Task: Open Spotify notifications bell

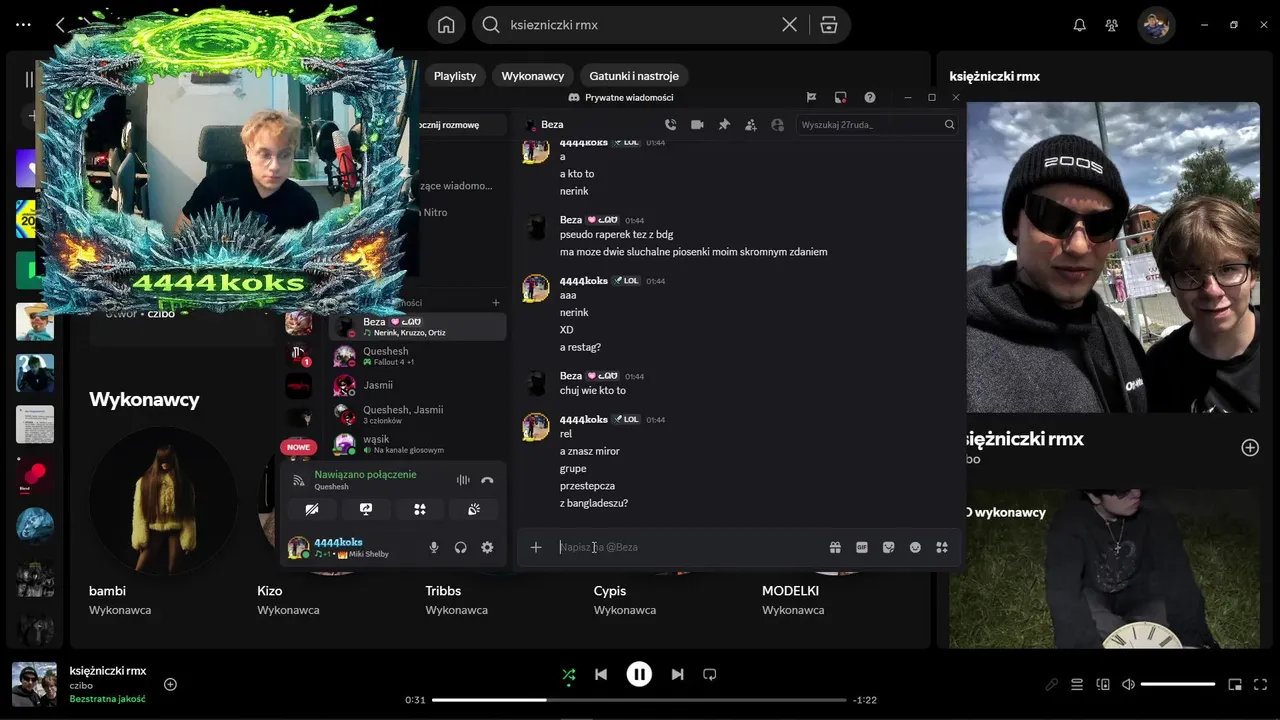Action: click(x=1079, y=25)
